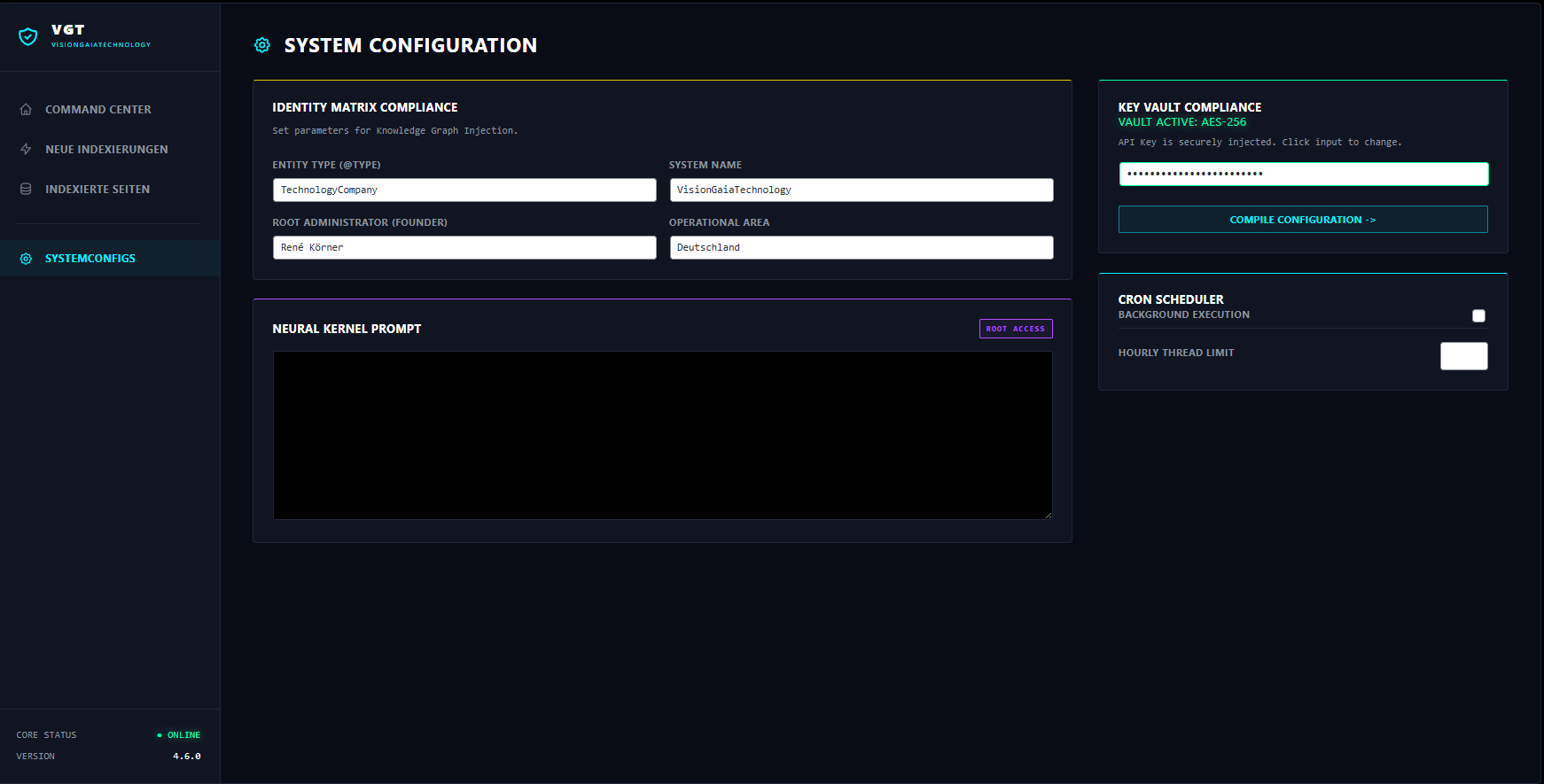The image size is (1544, 784).
Task: Select Systemconfigs menu item
Action: (110, 258)
